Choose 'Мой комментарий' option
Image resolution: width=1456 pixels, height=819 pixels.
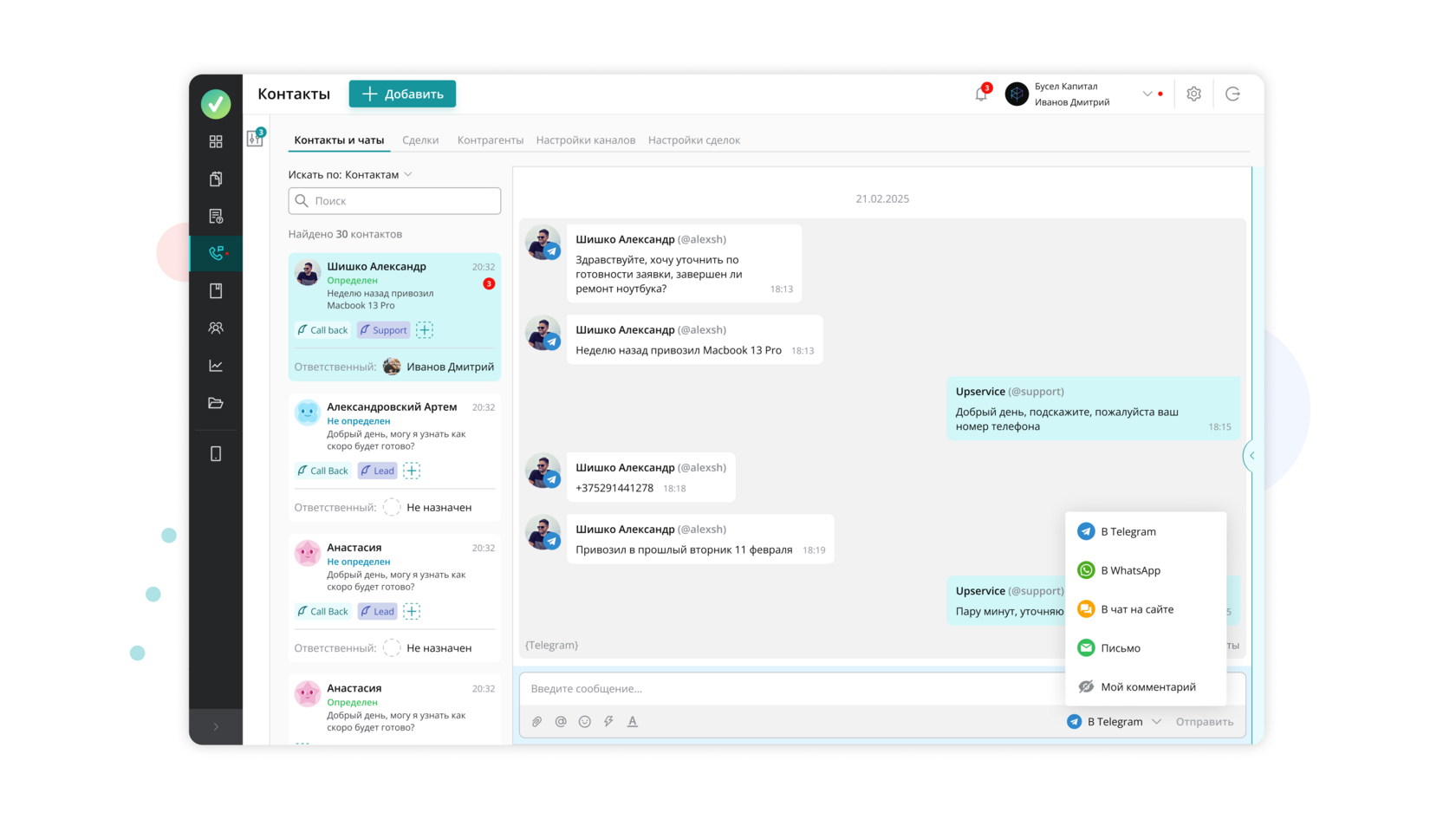[x=1146, y=686]
